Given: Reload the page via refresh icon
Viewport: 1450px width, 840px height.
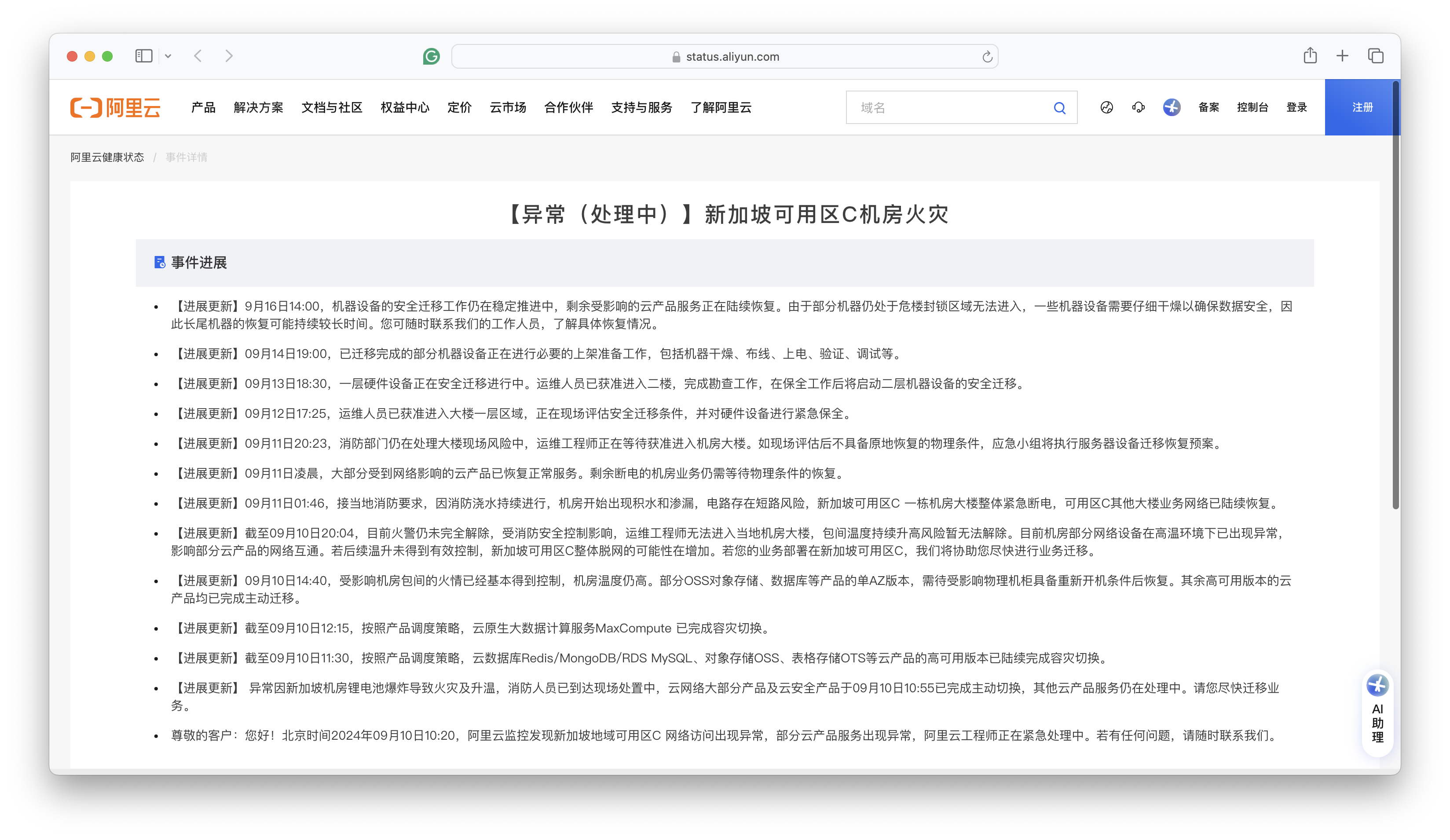Looking at the screenshot, I should tap(987, 57).
